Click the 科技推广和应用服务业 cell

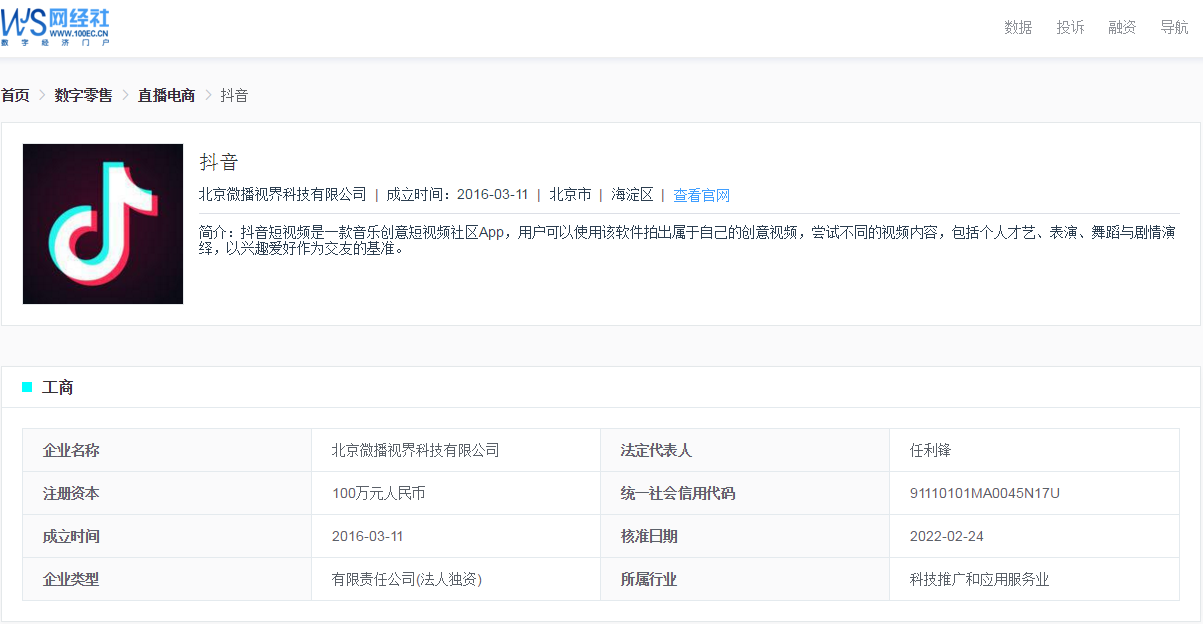pos(1034,579)
